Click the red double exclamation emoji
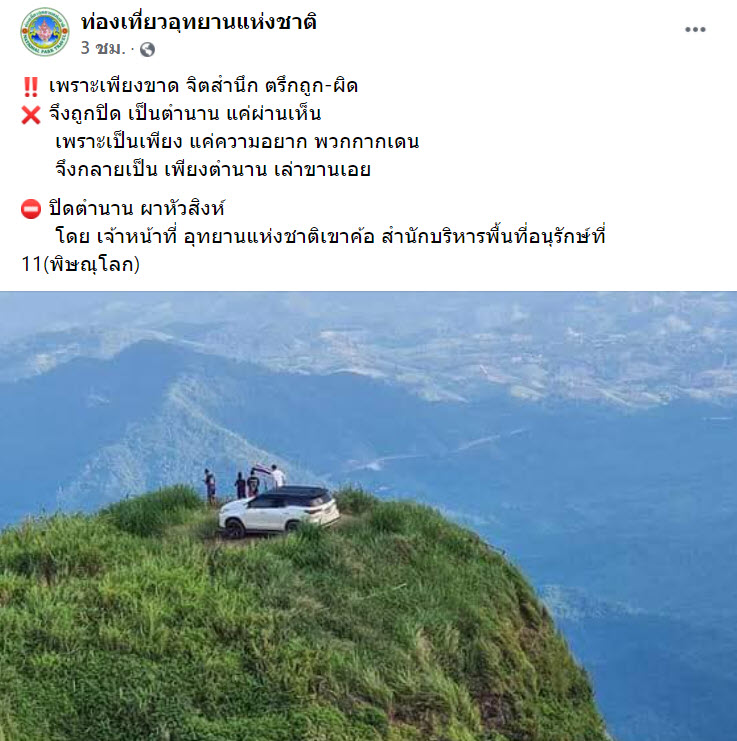 pyautogui.click(x=31, y=87)
